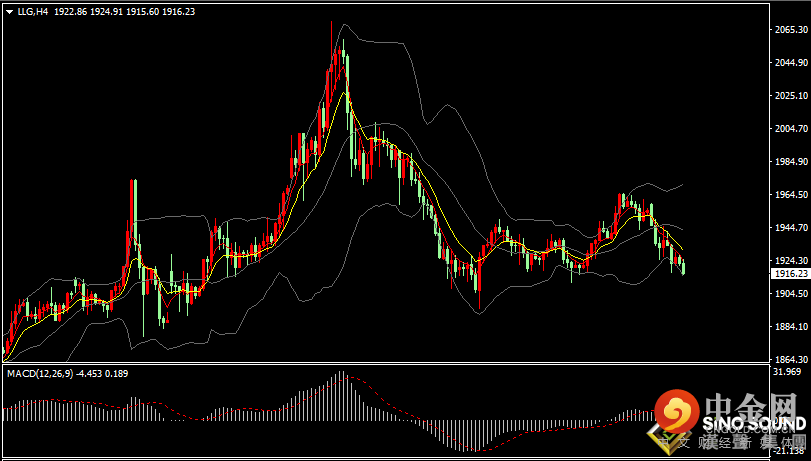Click the 1944.70 price axis label
Viewport: 811px width, 461px height.
(789, 227)
